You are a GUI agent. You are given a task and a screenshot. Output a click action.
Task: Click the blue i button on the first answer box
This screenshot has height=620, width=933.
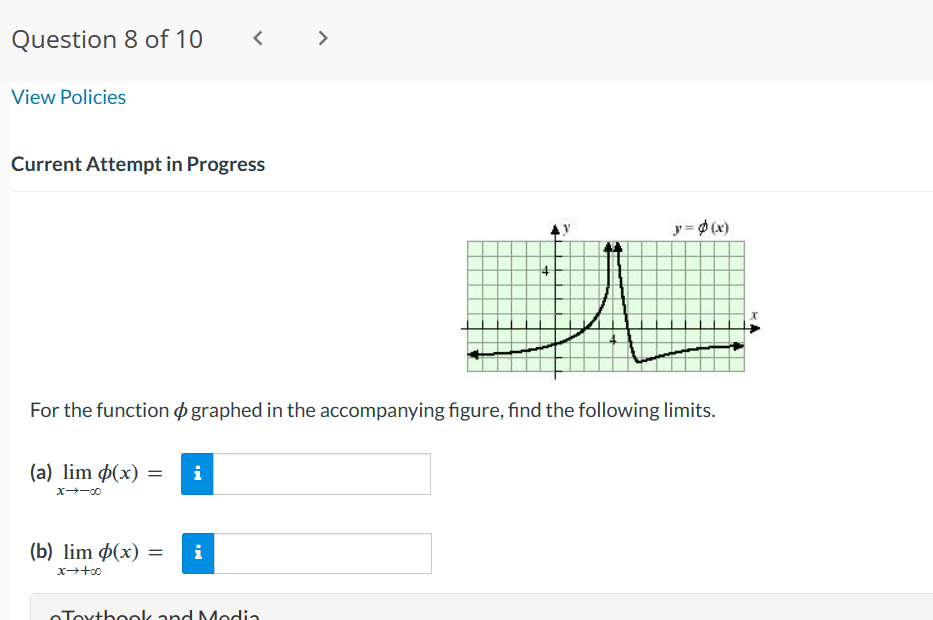pyautogui.click(x=196, y=473)
